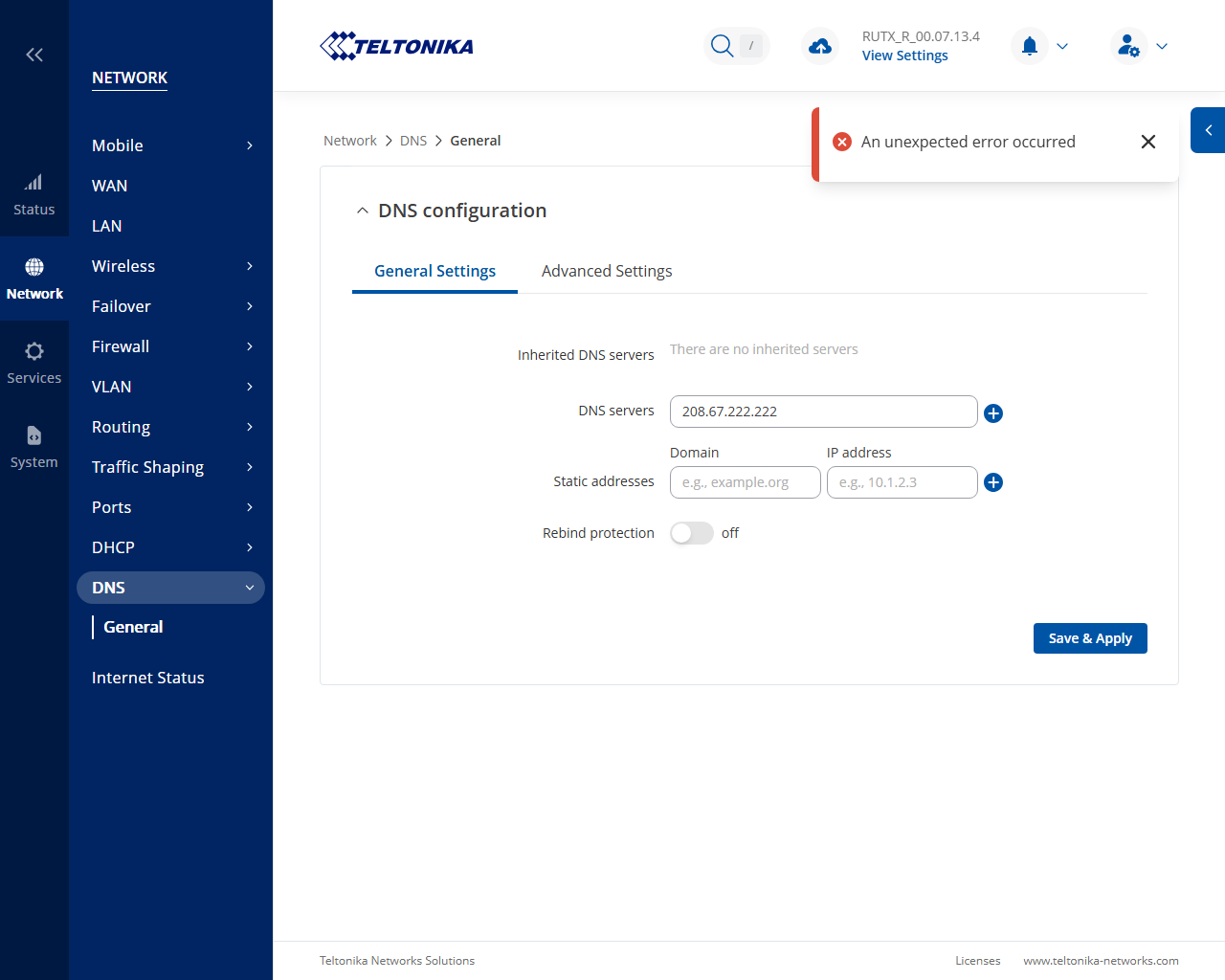Screen dimensions: 1225x980
Task: Switch to Advanced Settings tab
Action: click(607, 271)
